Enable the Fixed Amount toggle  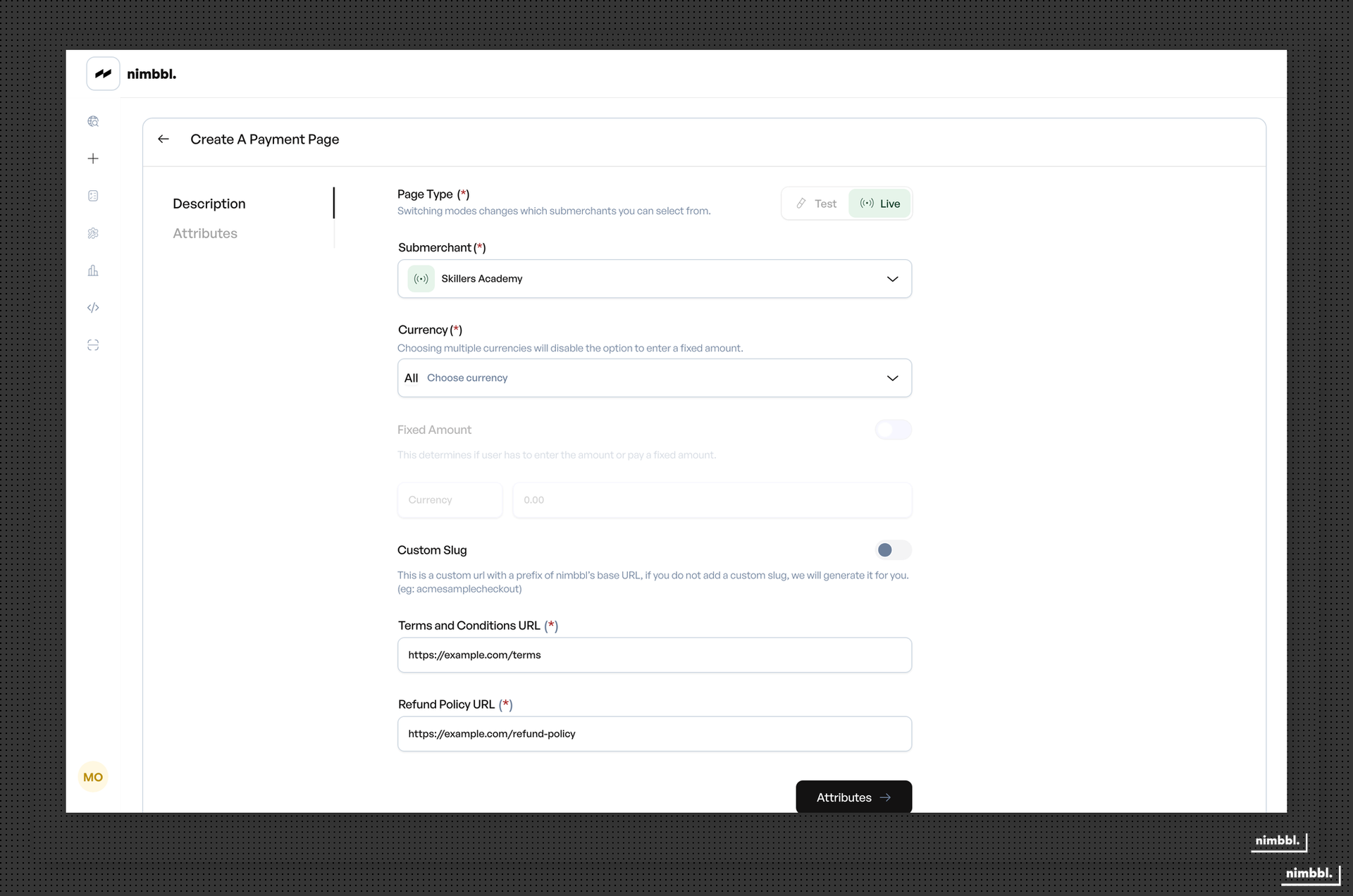pos(893,430)
